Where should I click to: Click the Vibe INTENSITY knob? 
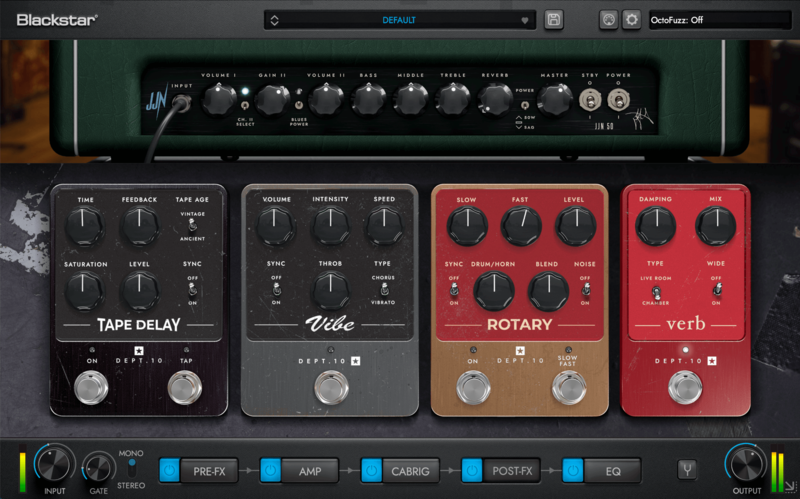pos(331,226)
